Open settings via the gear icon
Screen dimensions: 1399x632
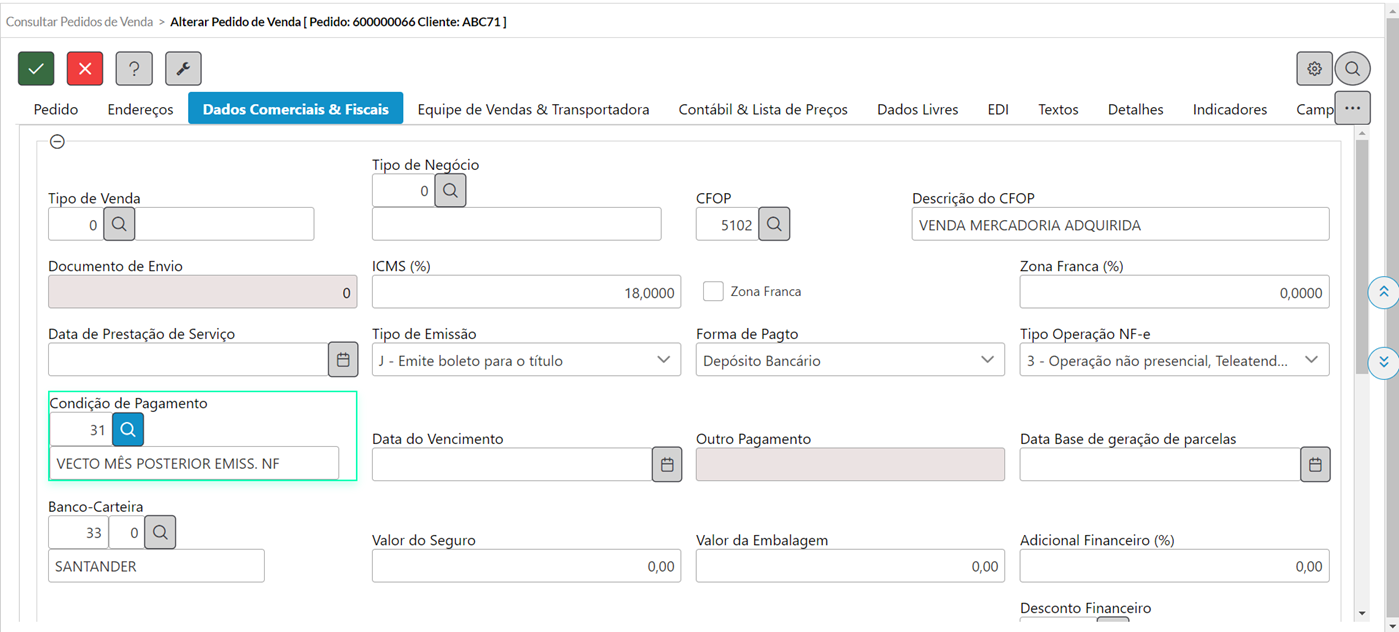1314,69
